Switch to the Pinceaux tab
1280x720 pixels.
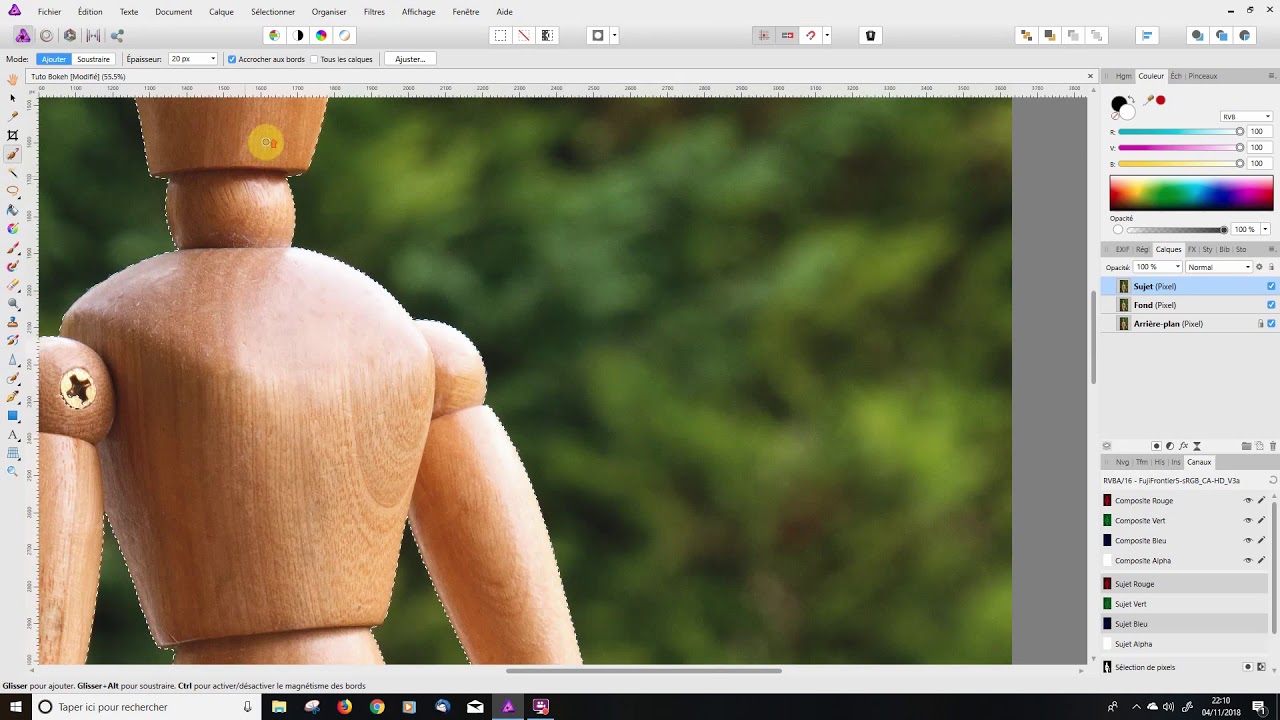(x=1203, y=76)
